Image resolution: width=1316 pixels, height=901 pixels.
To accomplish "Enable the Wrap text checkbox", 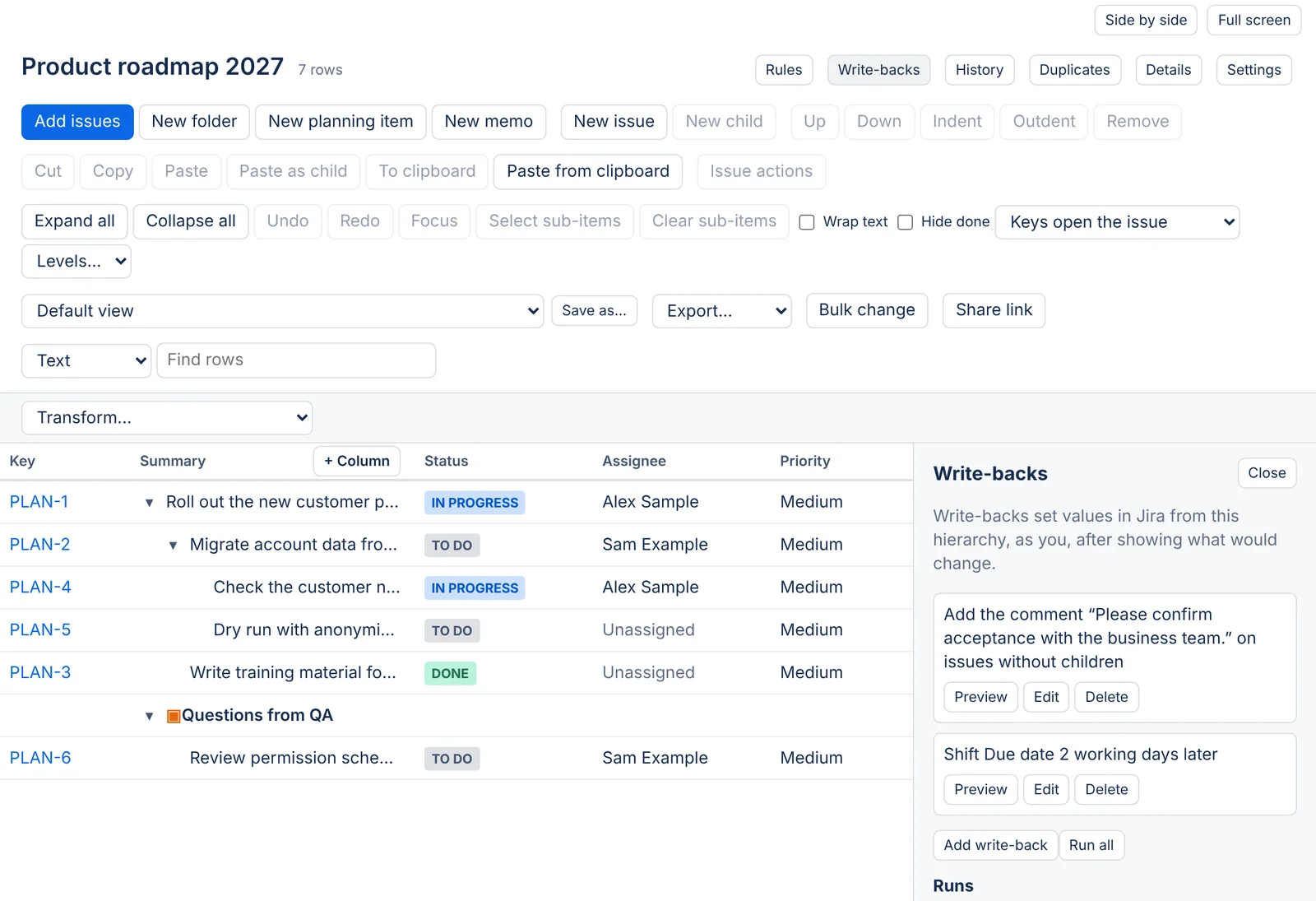I will click(x=807, y=222).
